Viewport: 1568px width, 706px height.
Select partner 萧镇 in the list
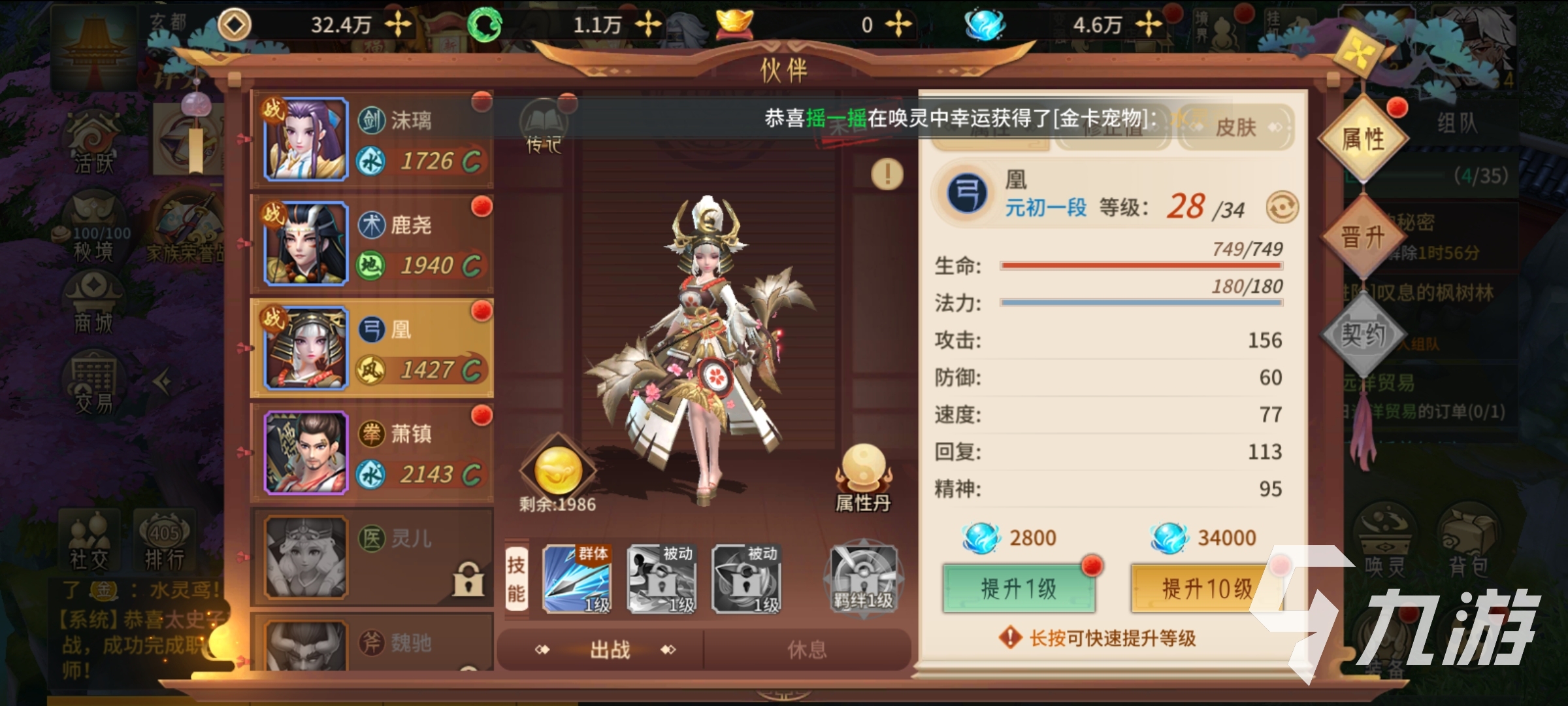click(372, 452)
